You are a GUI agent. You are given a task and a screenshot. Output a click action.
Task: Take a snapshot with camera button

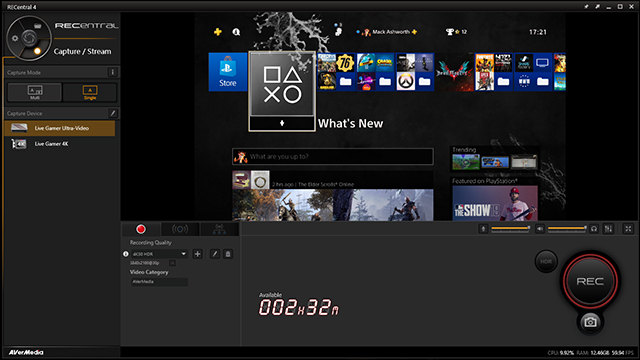(x=590, y=322)
